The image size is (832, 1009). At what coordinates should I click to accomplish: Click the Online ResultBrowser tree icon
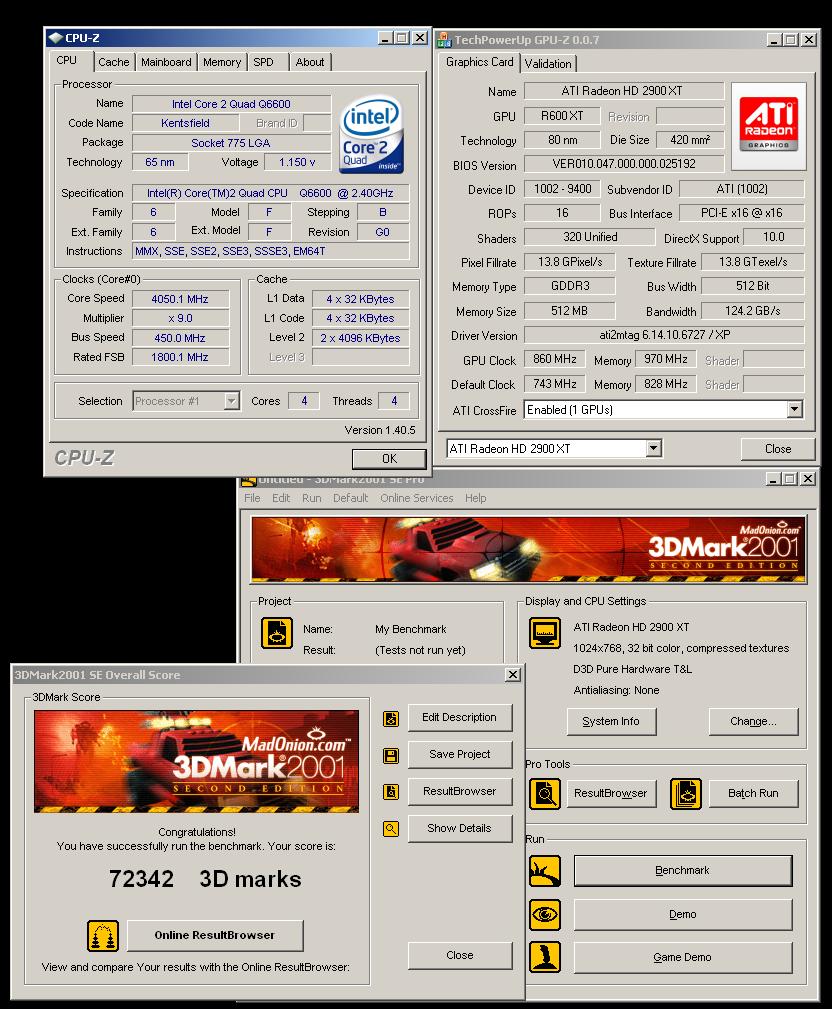point(103,936)
